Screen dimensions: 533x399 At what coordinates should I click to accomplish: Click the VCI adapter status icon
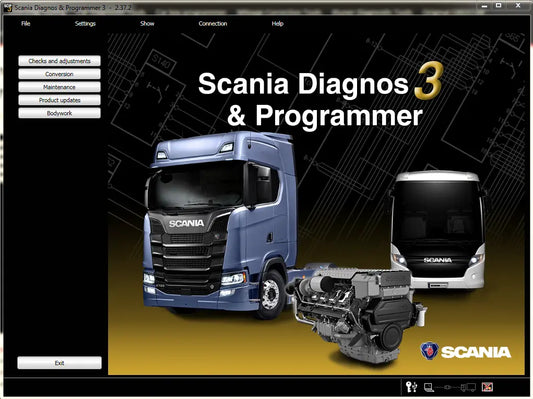click(448, 387)
